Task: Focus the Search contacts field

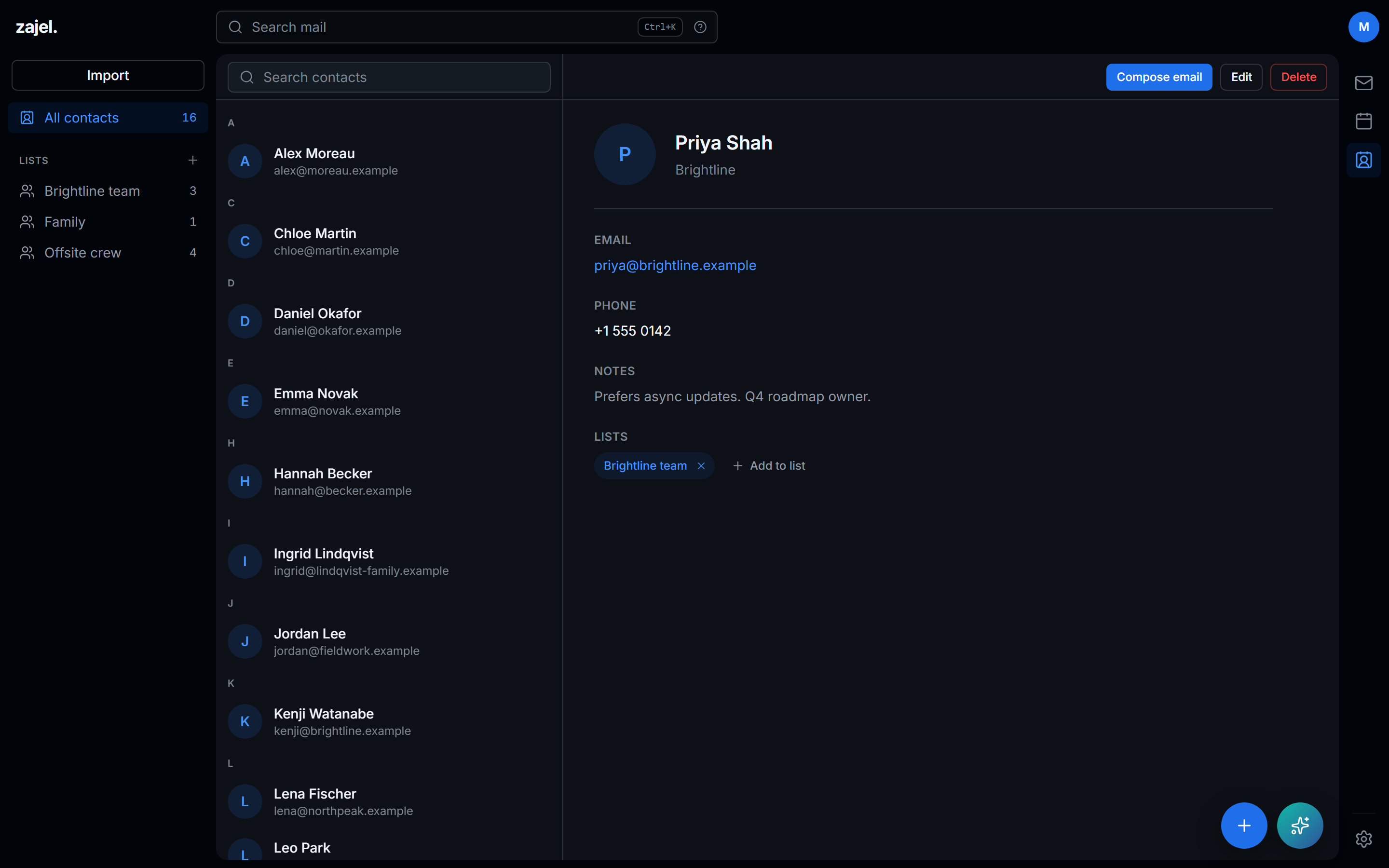Action: [389, 77]
